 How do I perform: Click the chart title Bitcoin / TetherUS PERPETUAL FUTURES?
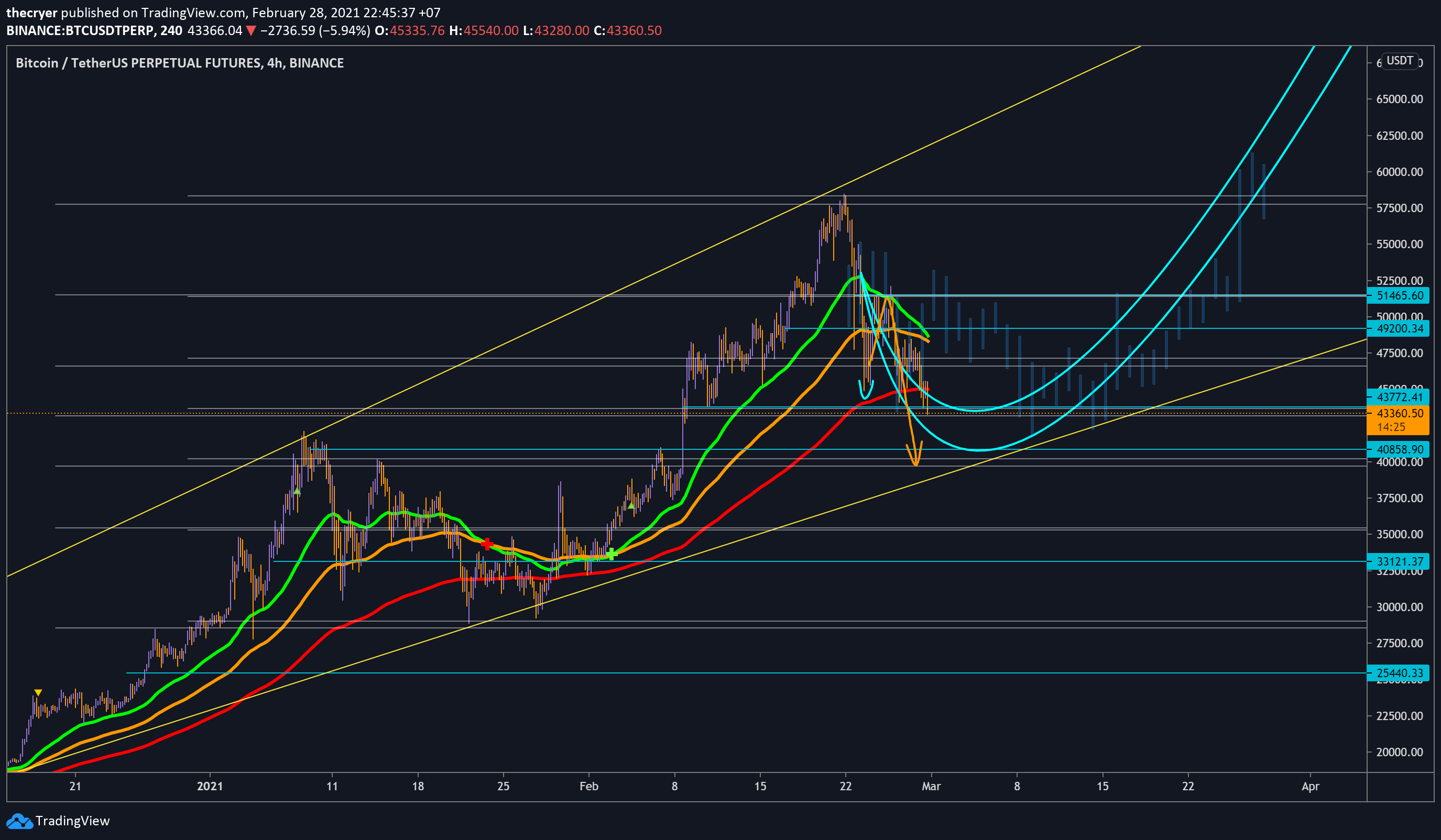[x=180, y=63]
